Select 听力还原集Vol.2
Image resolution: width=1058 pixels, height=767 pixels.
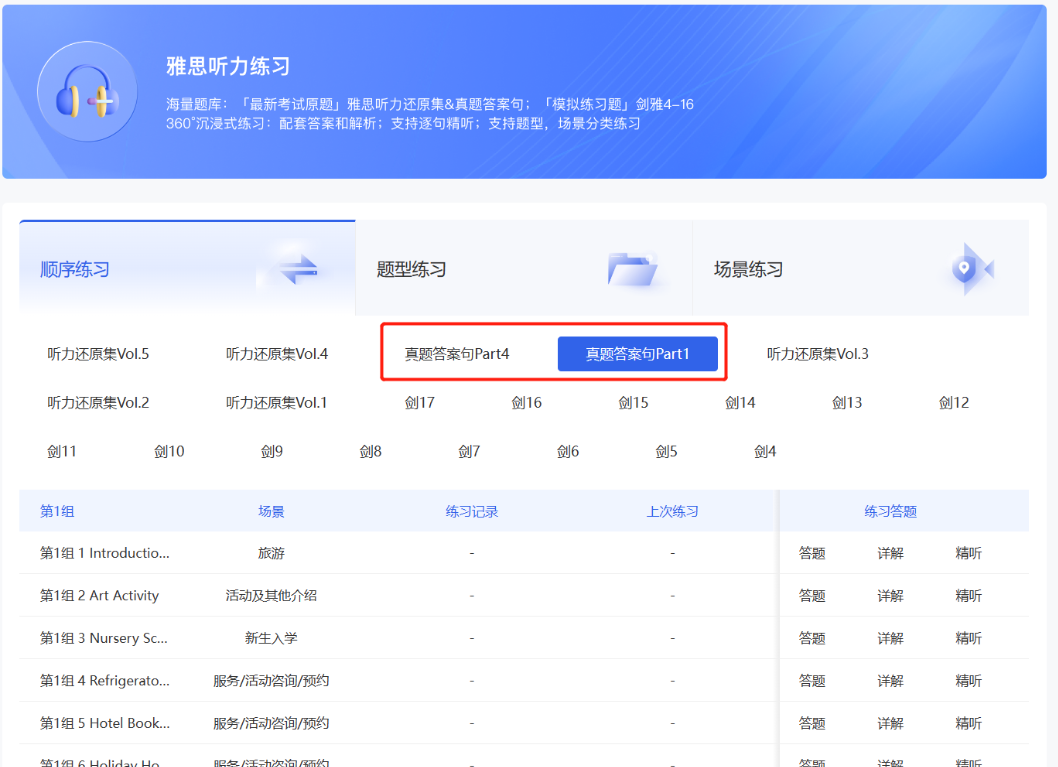click(x=98, y=403)
